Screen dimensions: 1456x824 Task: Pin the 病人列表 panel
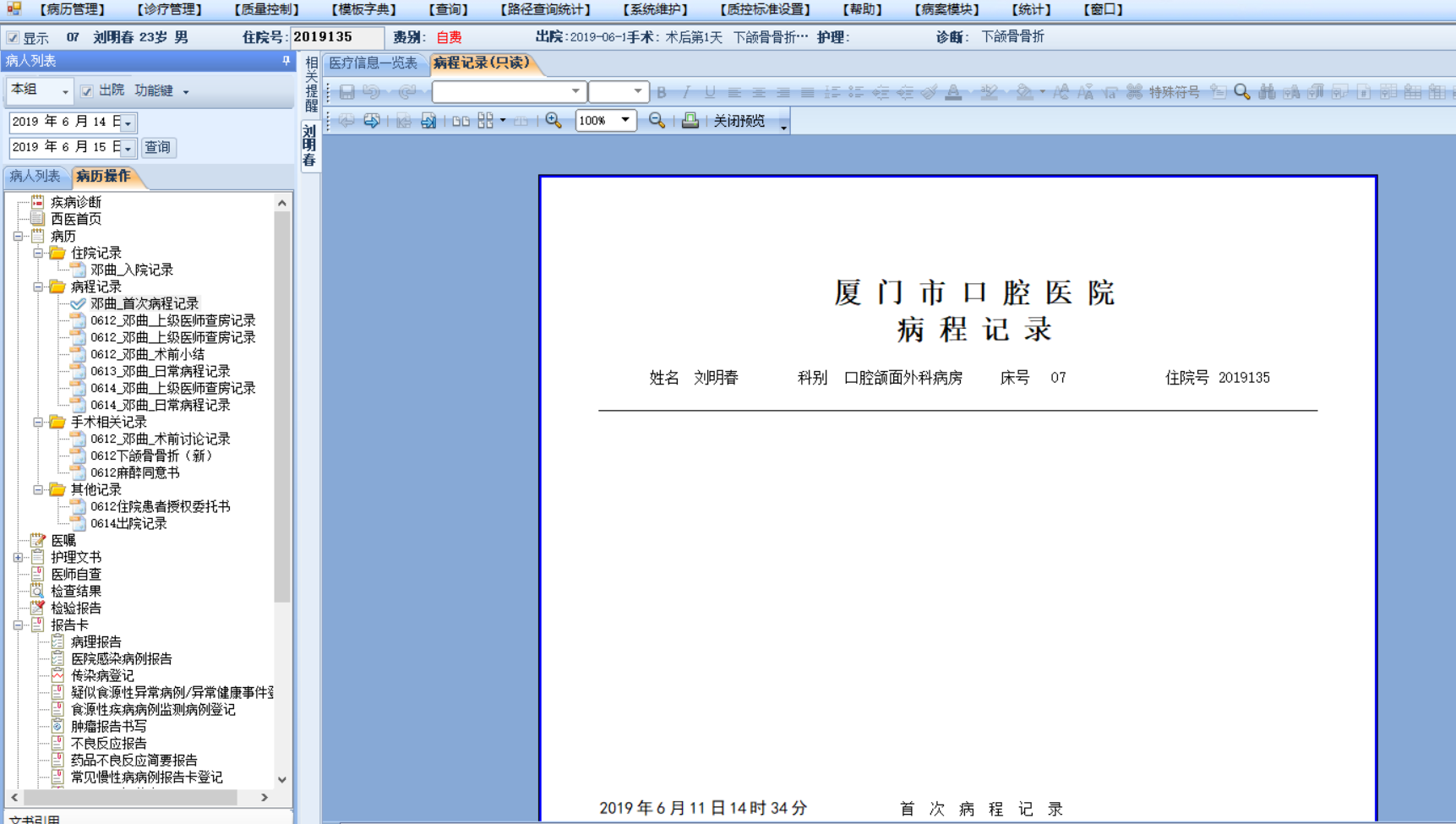(x=286, y=61)
